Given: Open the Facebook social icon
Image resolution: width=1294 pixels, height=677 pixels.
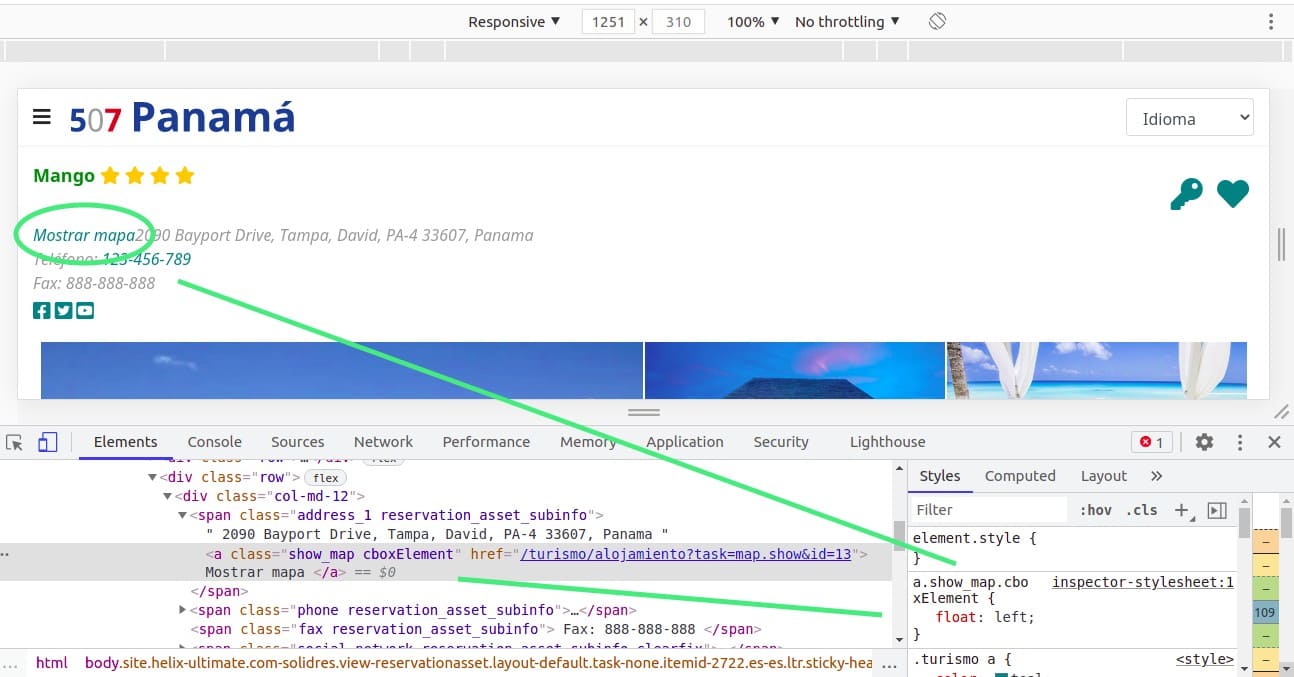Looking at the screenshot, I should tap(42, 311).
